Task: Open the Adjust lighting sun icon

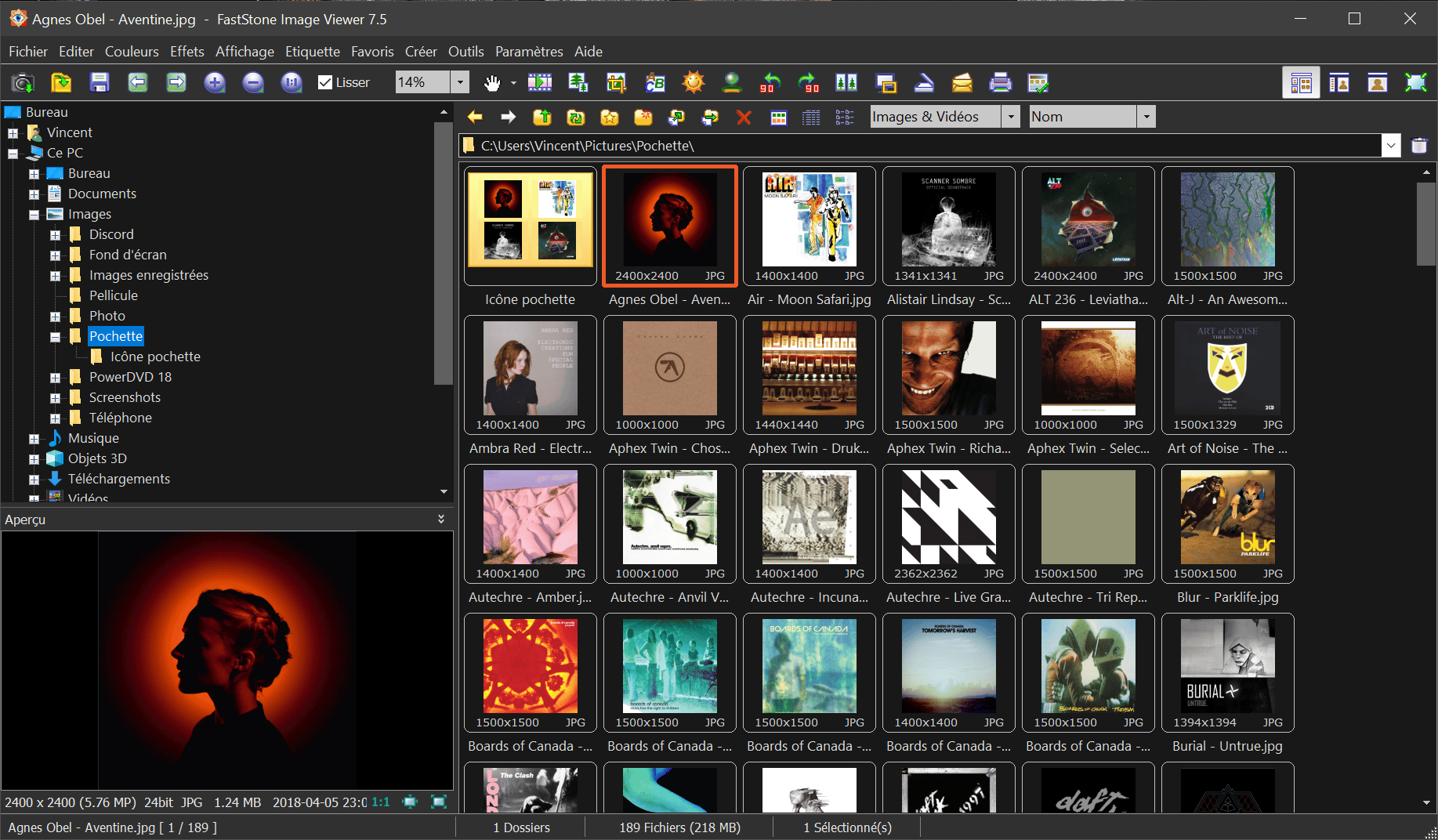Action: (694, 82)
